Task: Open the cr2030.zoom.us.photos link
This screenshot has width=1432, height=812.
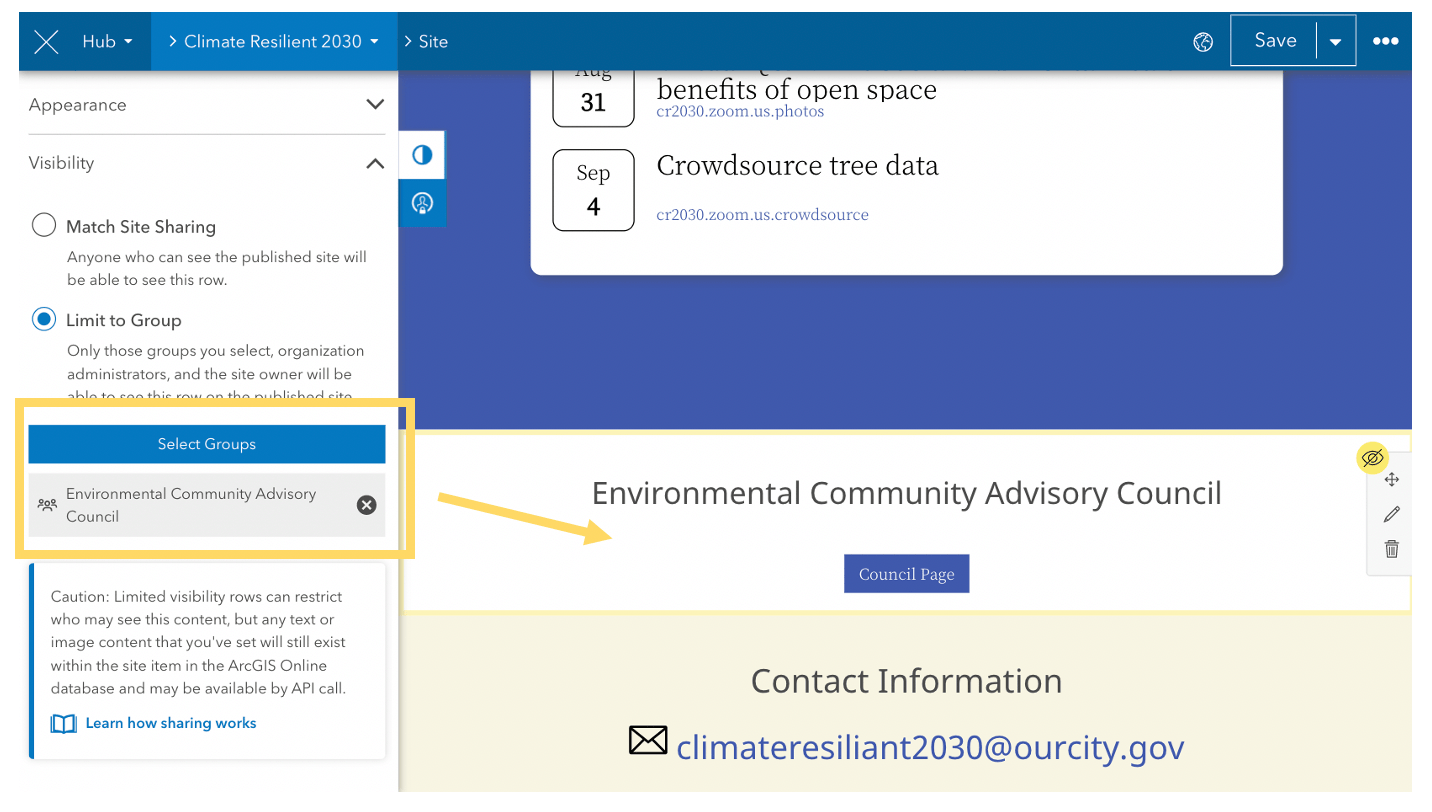Action: click(740, 111)
